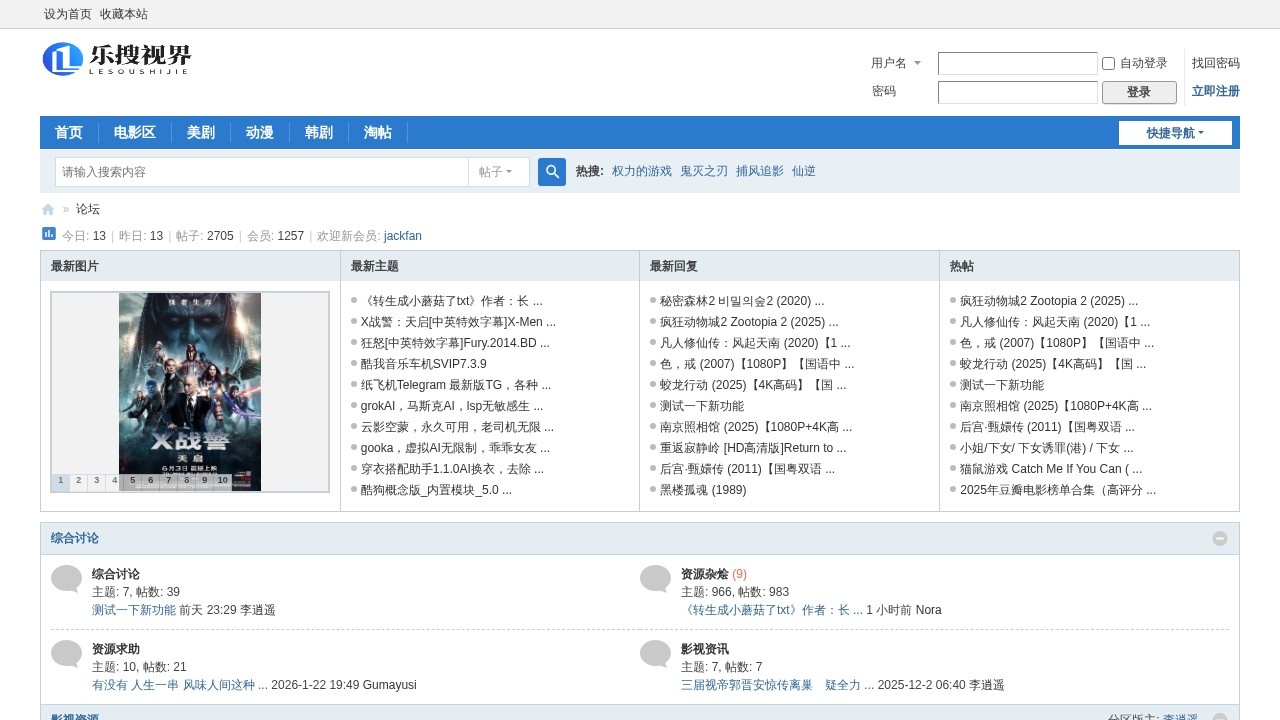Click the 立即注册 registration link
The image size is (1280, 720).
click(1214, 91)
